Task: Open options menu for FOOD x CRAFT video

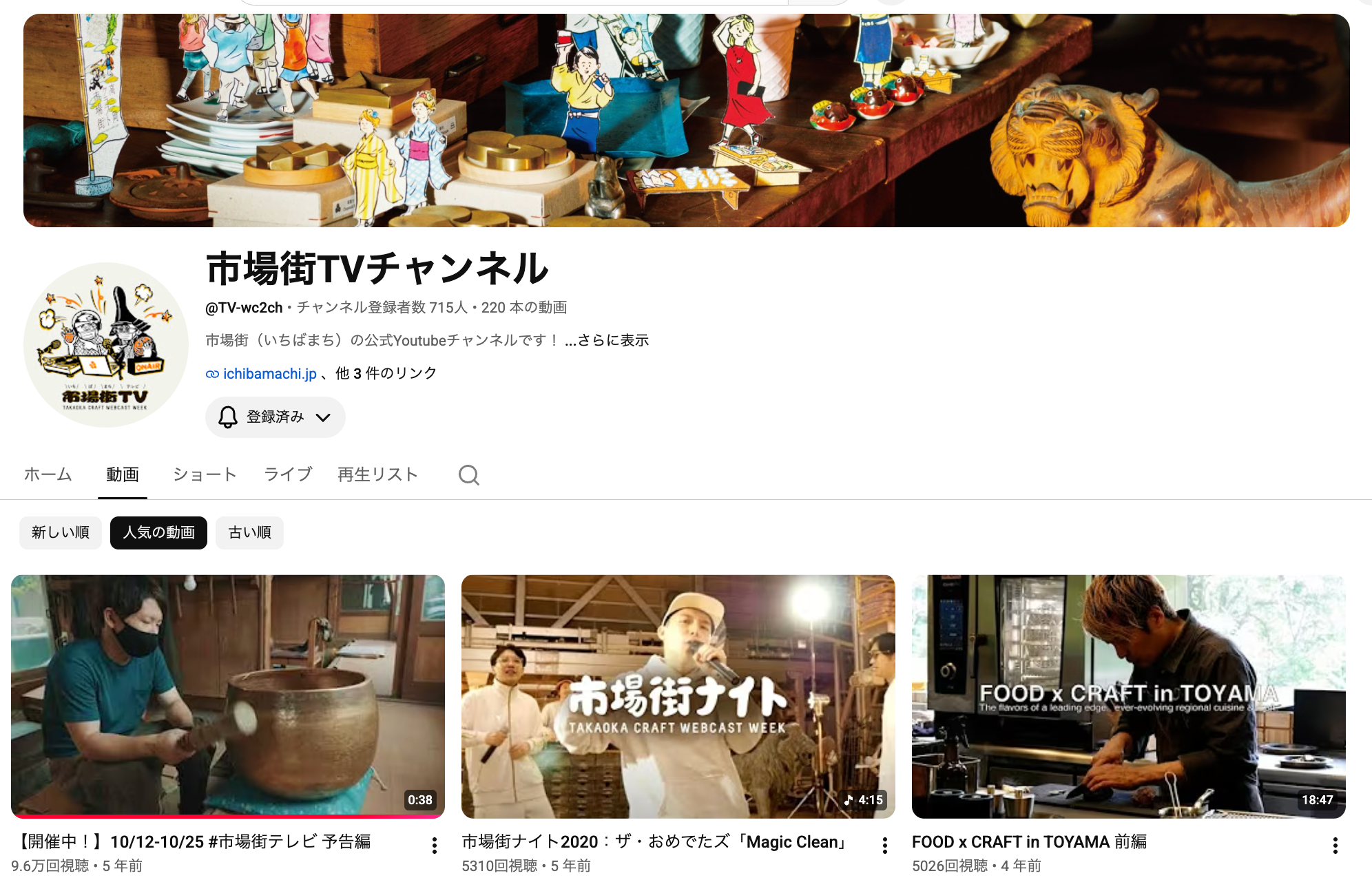Action: pyautogui.click(x=1335, y=846)
